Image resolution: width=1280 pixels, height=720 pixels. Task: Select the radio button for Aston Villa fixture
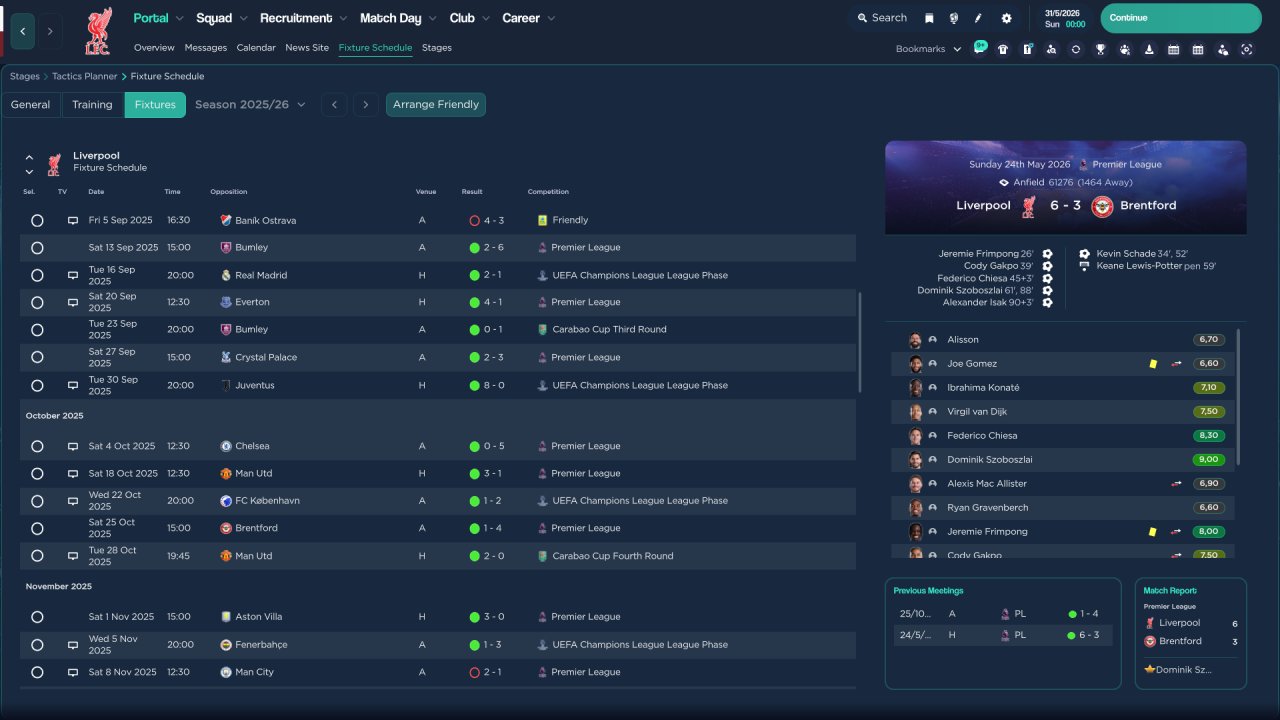37,617
